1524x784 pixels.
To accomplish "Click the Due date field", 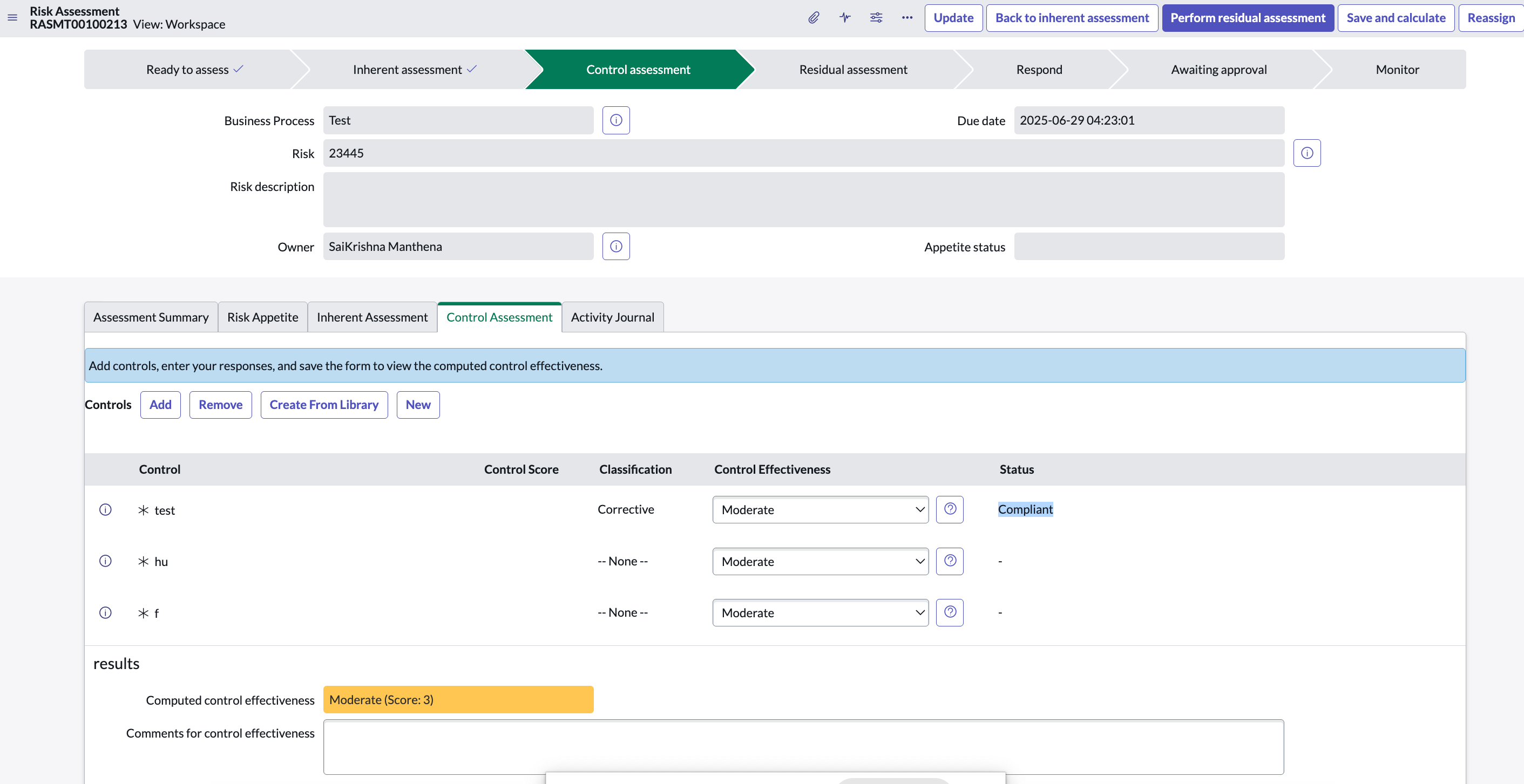I will [1149, 120].
